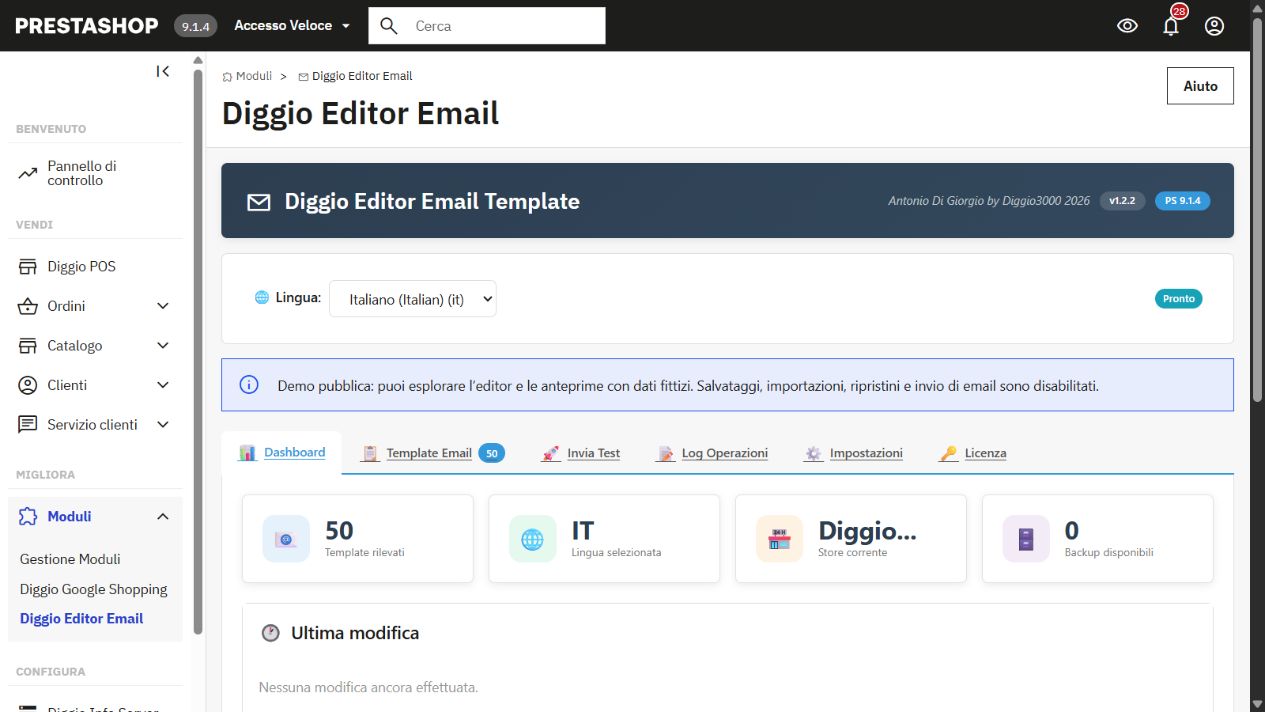Expand the Servizio clienti menu chevron
This screenshot has height=712, width=1265.
(x=163, y=425)
